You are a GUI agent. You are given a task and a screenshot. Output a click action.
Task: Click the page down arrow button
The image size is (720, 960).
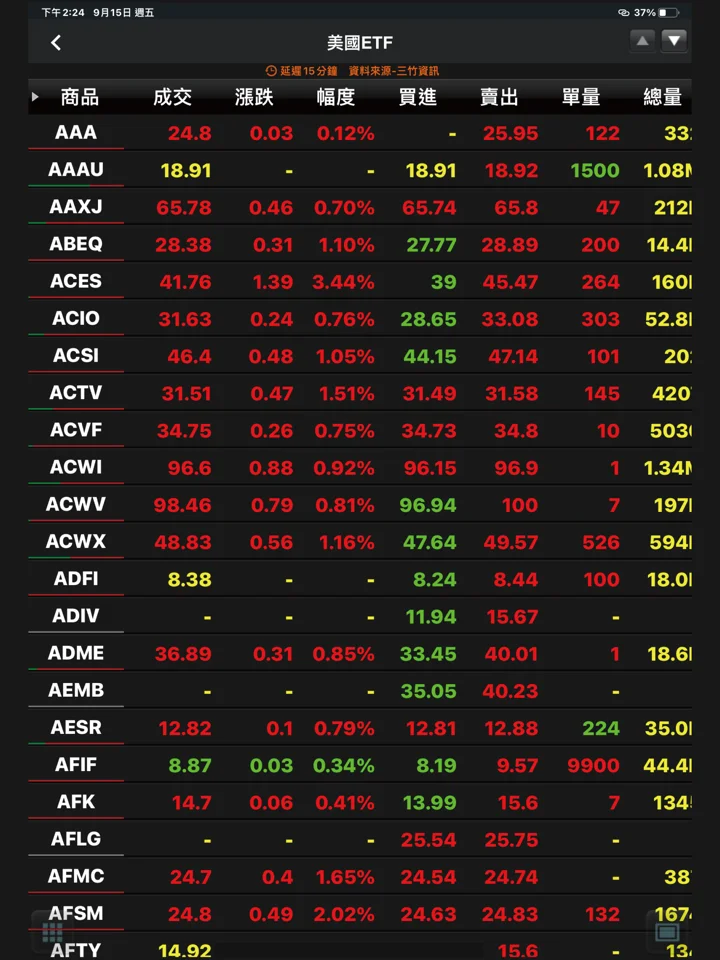pyautogui.click(x=674, y=42)
